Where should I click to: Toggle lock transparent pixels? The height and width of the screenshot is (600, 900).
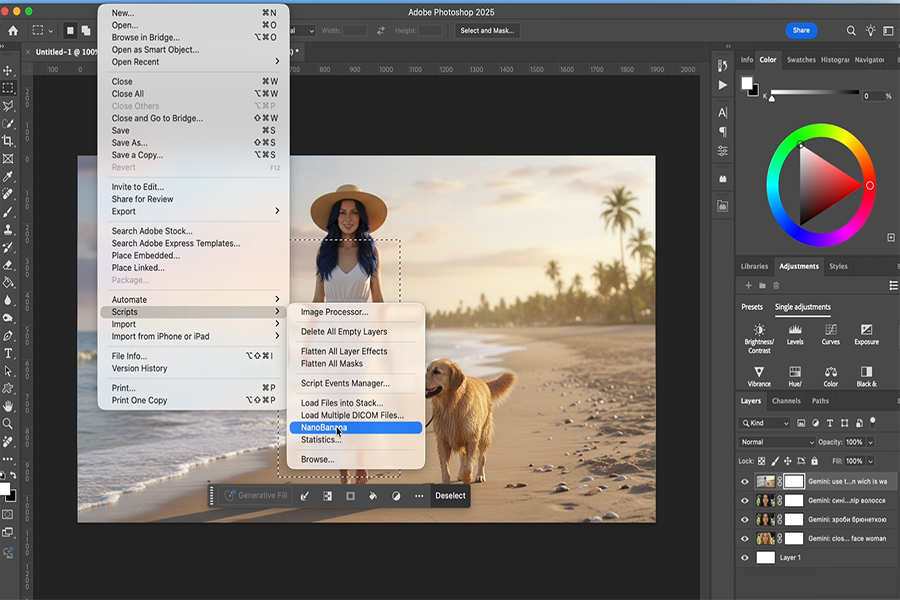pyautogui.click(x=762, y=461)
